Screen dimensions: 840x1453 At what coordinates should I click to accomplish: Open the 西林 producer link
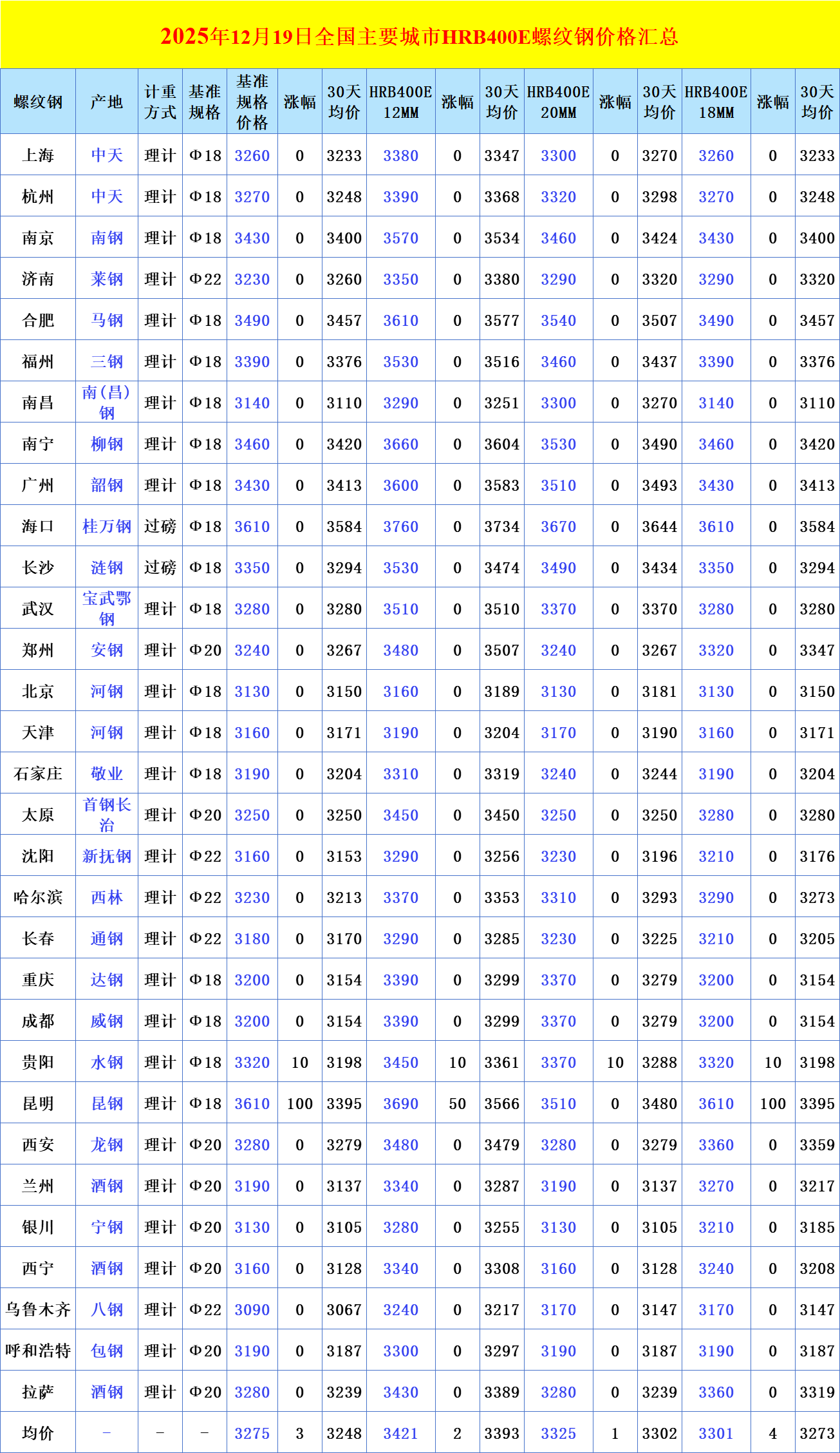[107, 898]
